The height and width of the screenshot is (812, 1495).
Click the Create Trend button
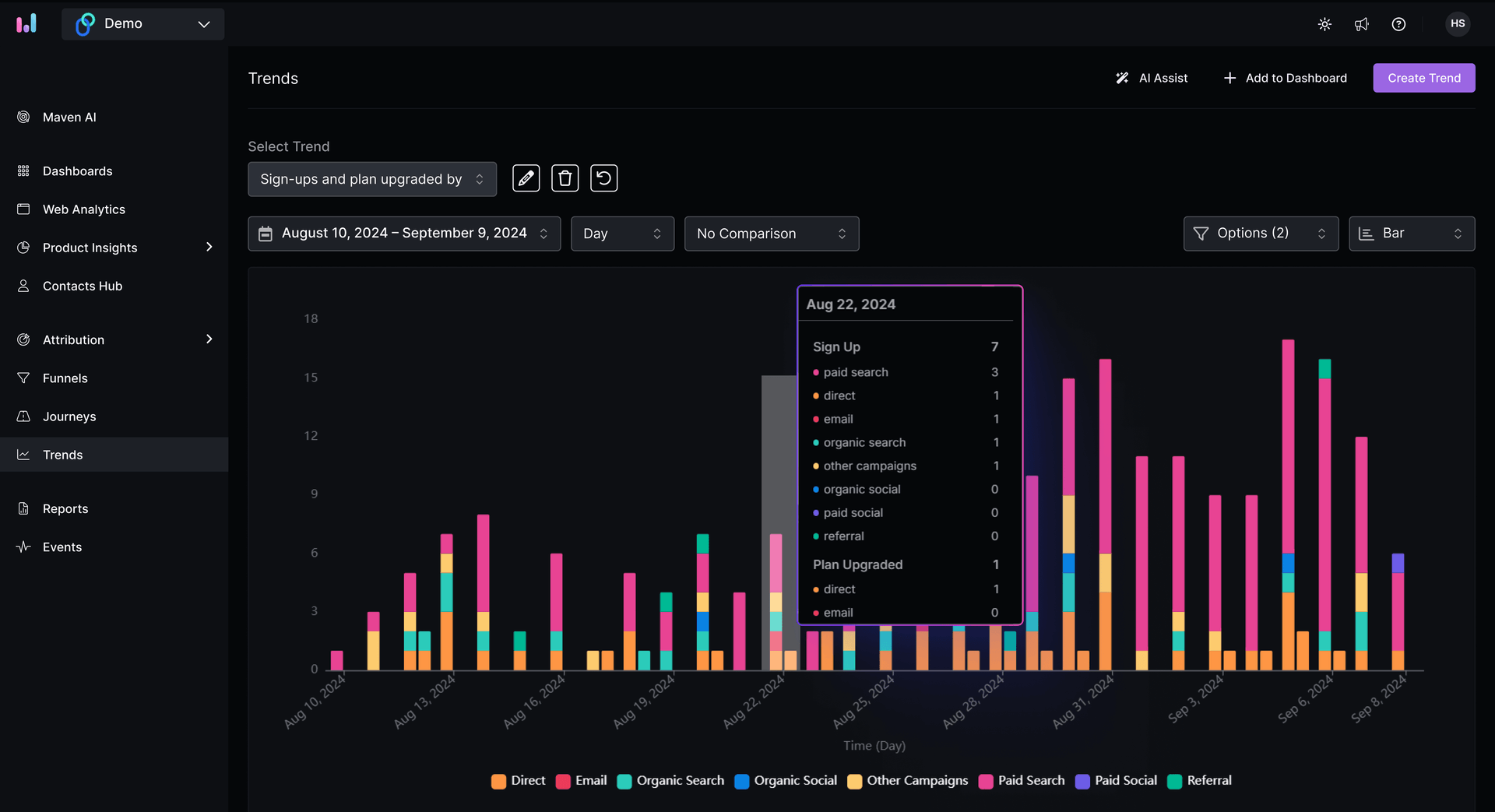(1424, 78)
